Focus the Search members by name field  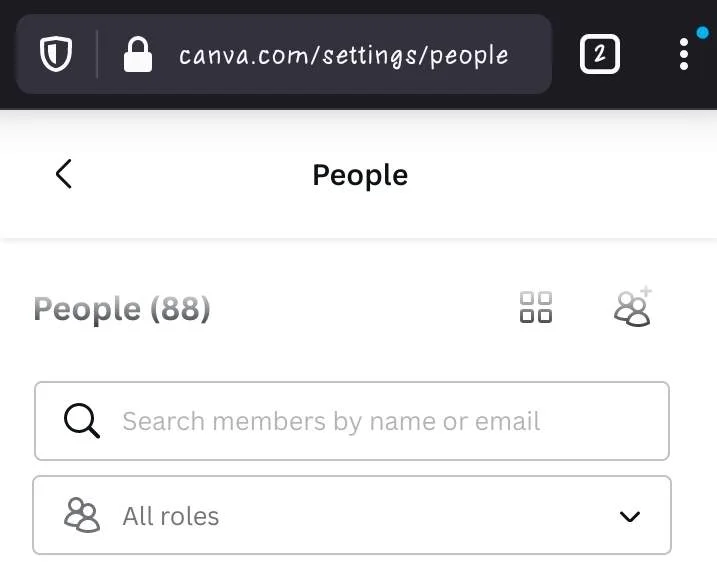(352, 421)
